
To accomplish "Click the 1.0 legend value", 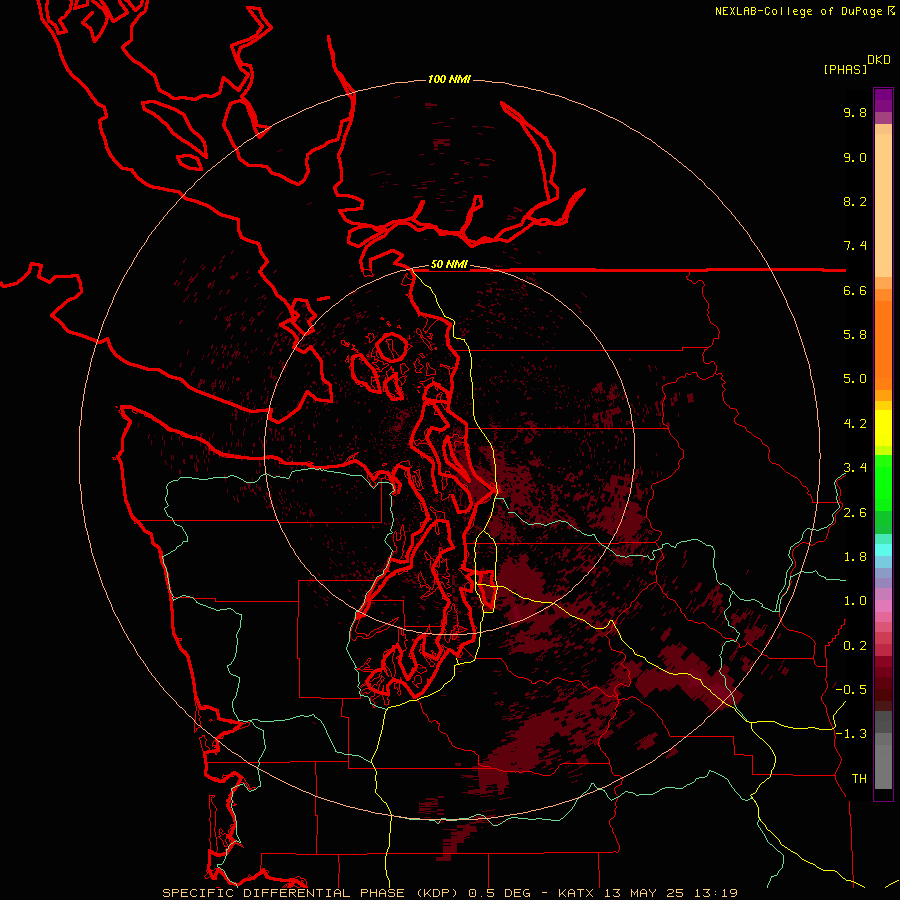I will coord(855,601).
